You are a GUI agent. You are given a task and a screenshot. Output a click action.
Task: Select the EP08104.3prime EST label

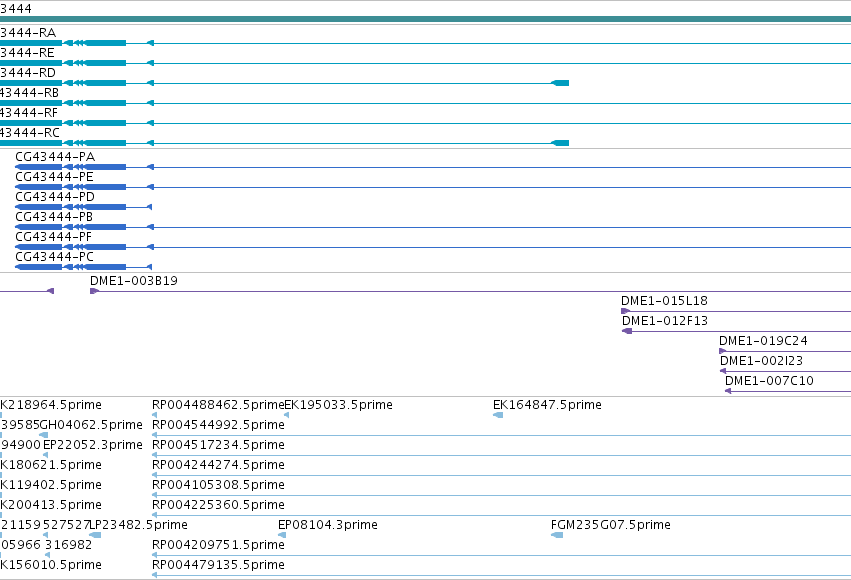pos(328,526)
